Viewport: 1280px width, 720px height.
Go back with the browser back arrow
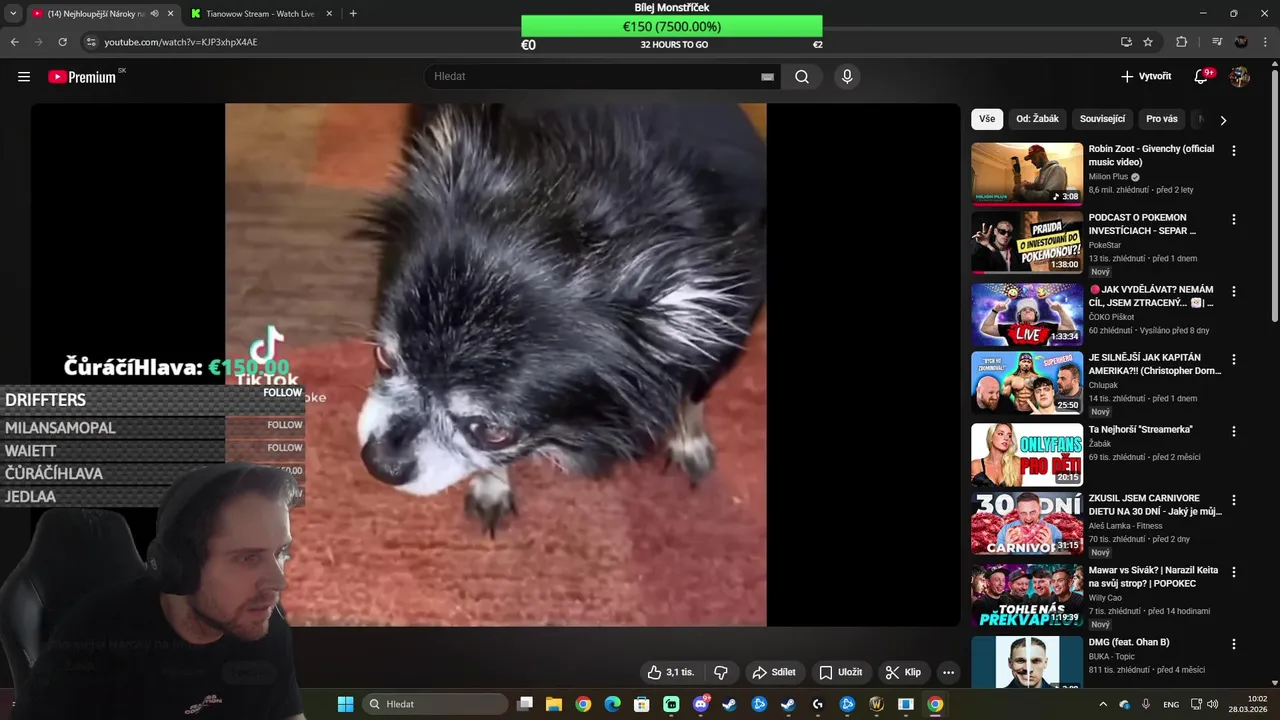click(15, 42)
